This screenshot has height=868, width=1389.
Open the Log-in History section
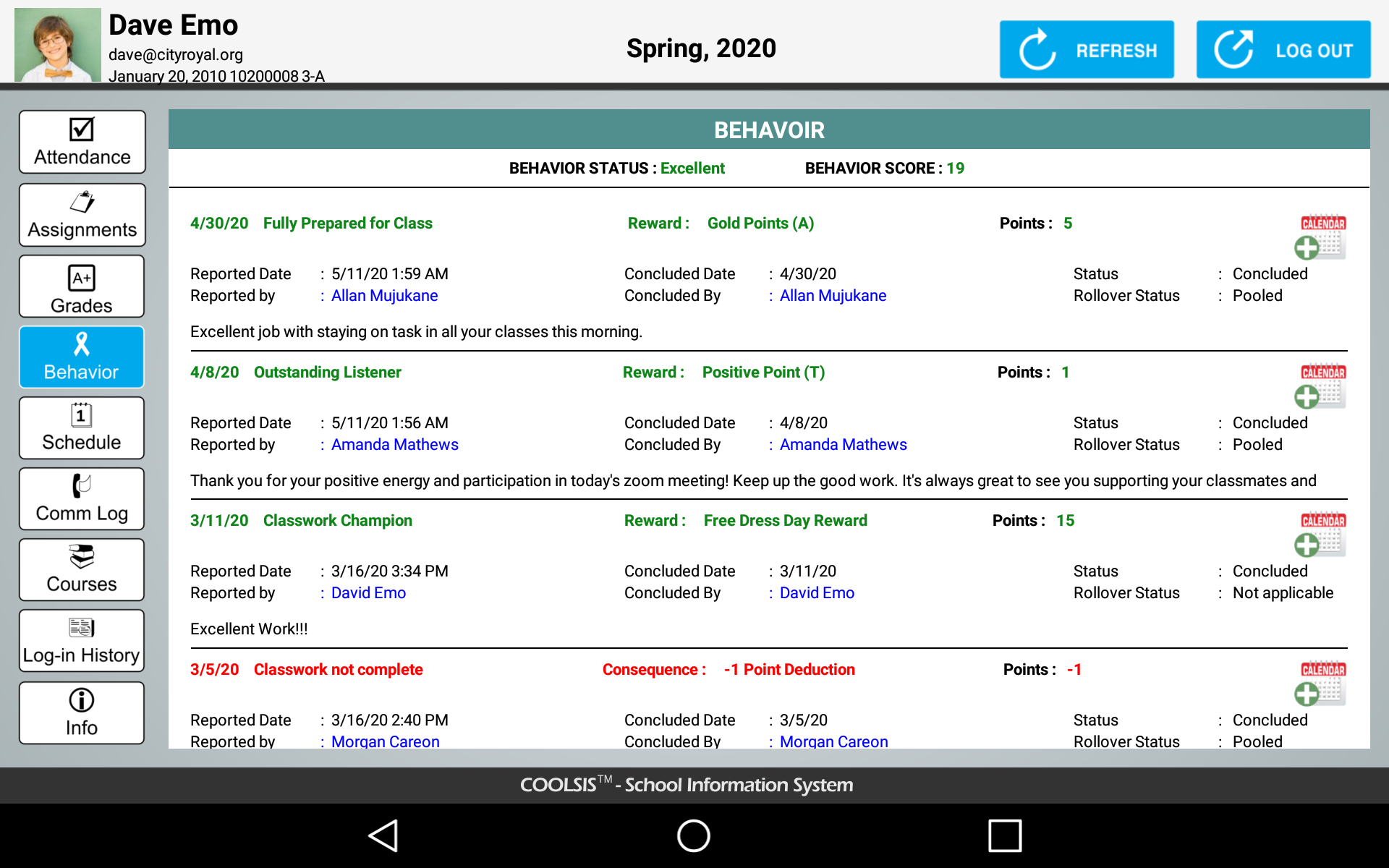[x=82, y=640]
